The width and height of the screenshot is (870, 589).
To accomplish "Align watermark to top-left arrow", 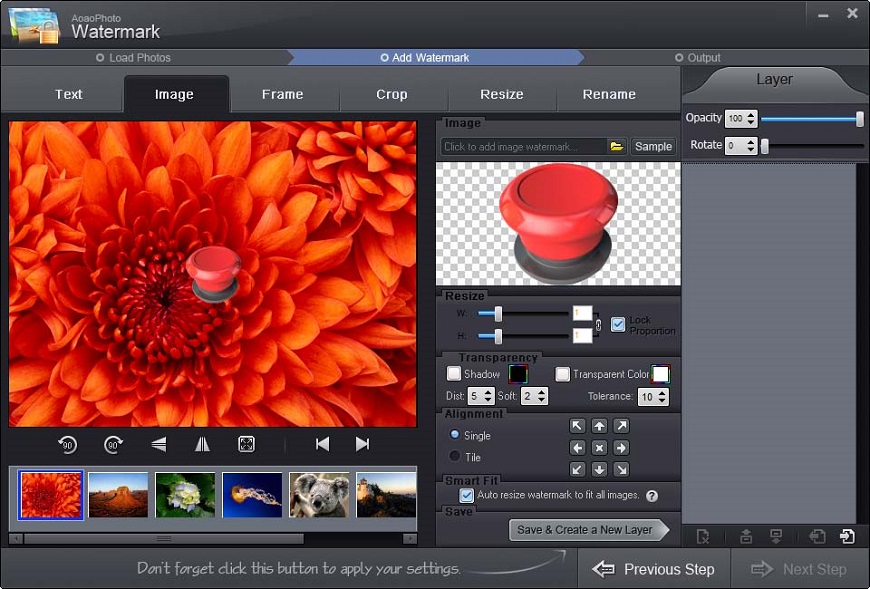I will click(x=577, y=426).
